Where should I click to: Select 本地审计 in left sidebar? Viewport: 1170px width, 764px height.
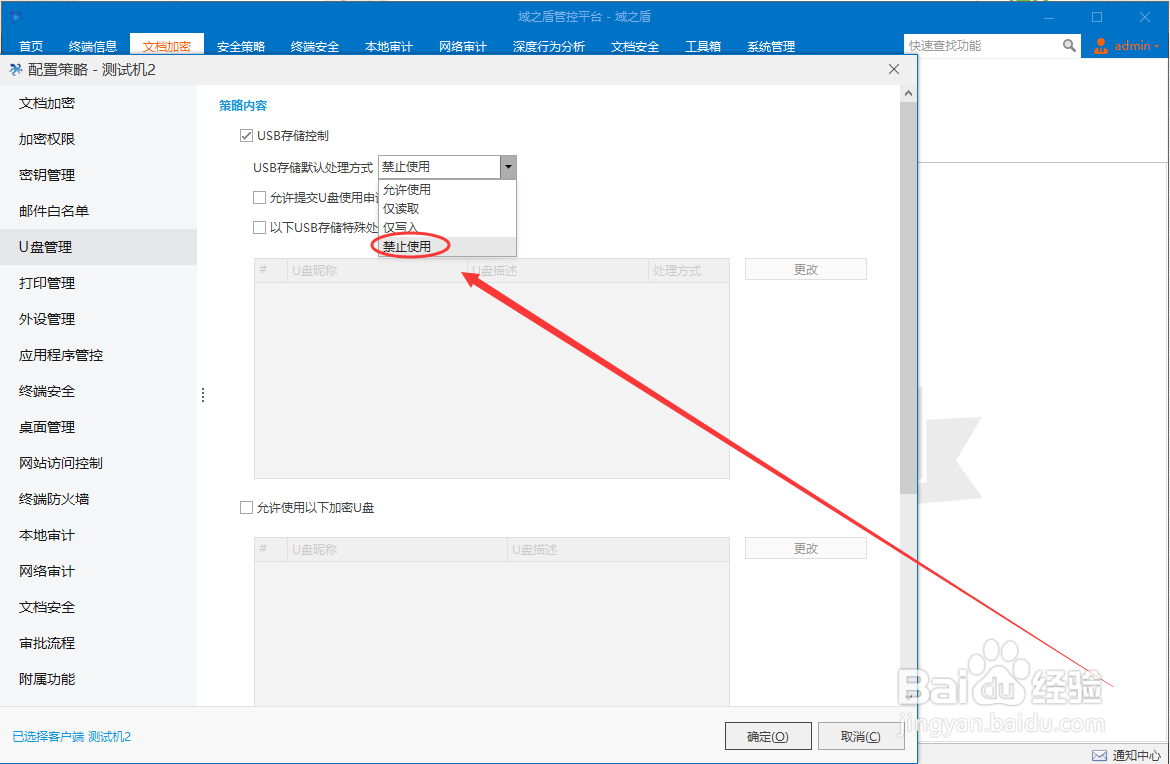pyautogui.click(x=98, y=535)
